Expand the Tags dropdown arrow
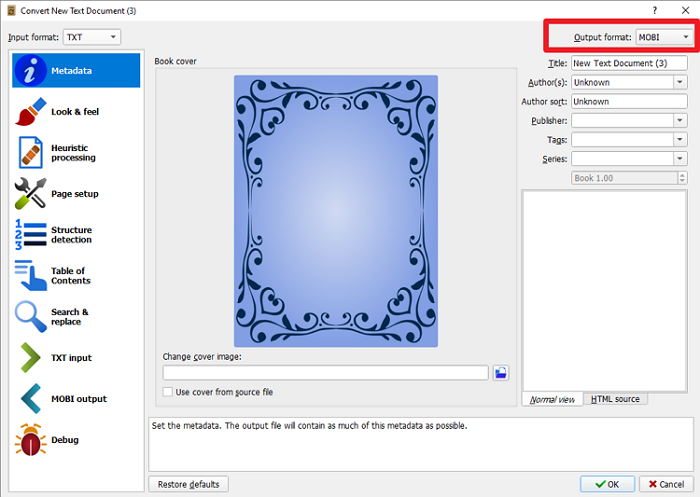Viewport: 700px width, 497px height. coord(679,140)
